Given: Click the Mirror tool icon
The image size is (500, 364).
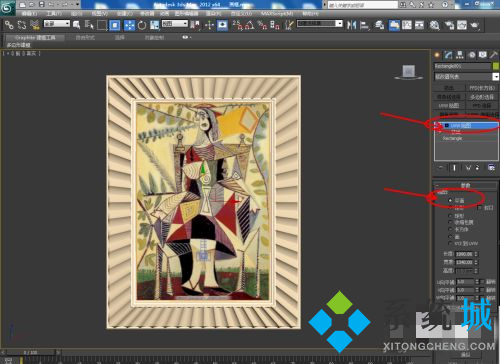Looking at the screenshot, I should [x=351, y=25].
